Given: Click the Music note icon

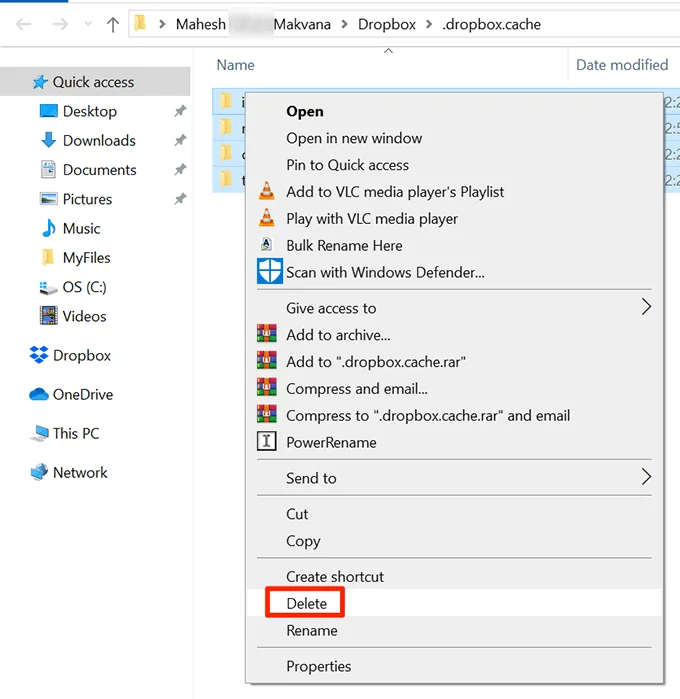Looking at the screenshot, I should (49, 228).
